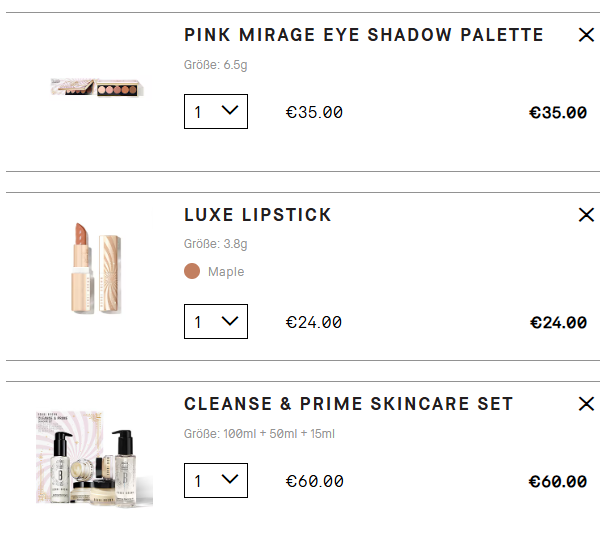616x533 pixels.
Task: Click the eye shadow palette thumbnail
Action: pyautogui.click(x=97, y=88)
